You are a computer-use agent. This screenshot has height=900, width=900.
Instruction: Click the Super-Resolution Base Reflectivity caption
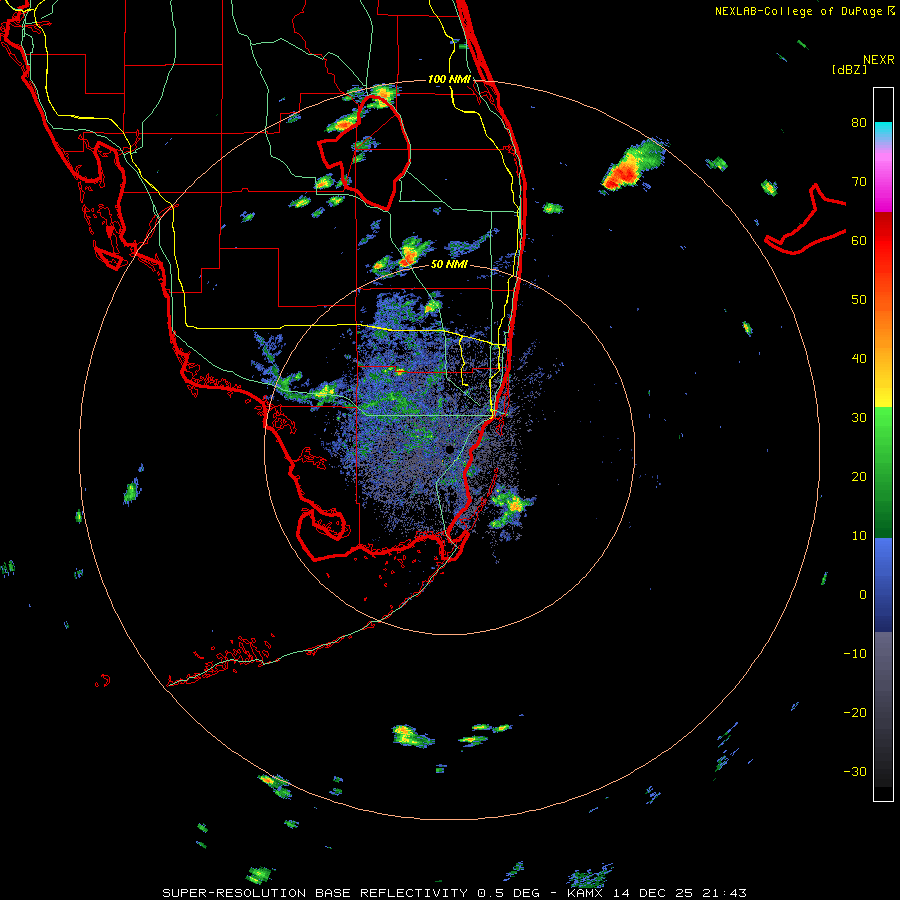455,893
